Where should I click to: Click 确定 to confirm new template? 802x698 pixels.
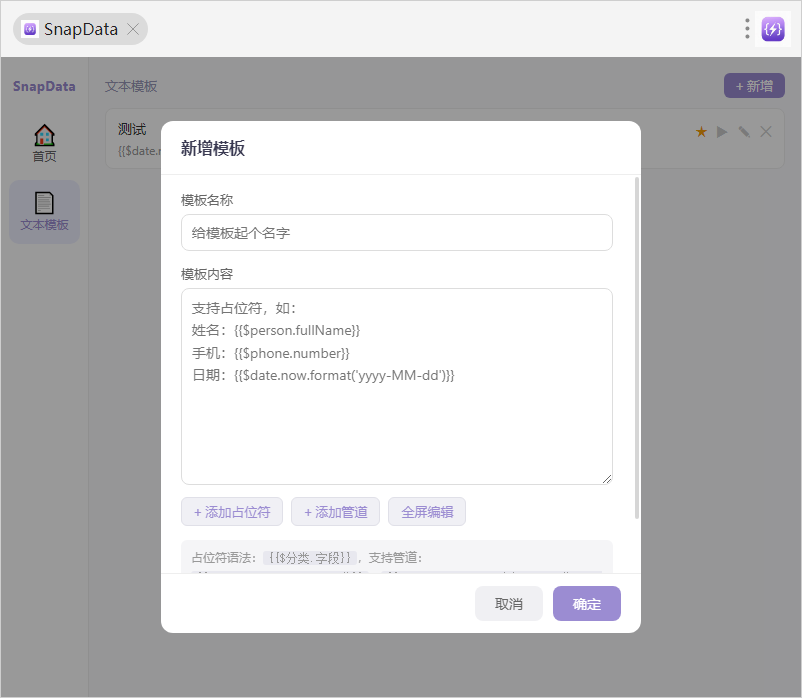click(587, 603)
